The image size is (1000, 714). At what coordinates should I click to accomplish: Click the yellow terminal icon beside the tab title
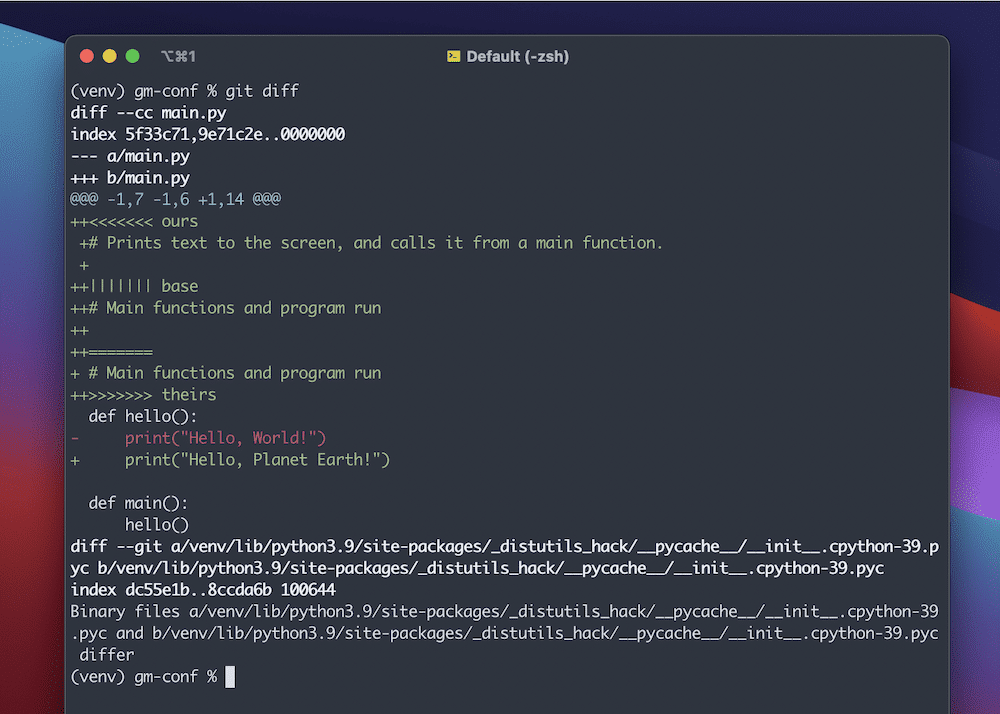pos(455,56)
